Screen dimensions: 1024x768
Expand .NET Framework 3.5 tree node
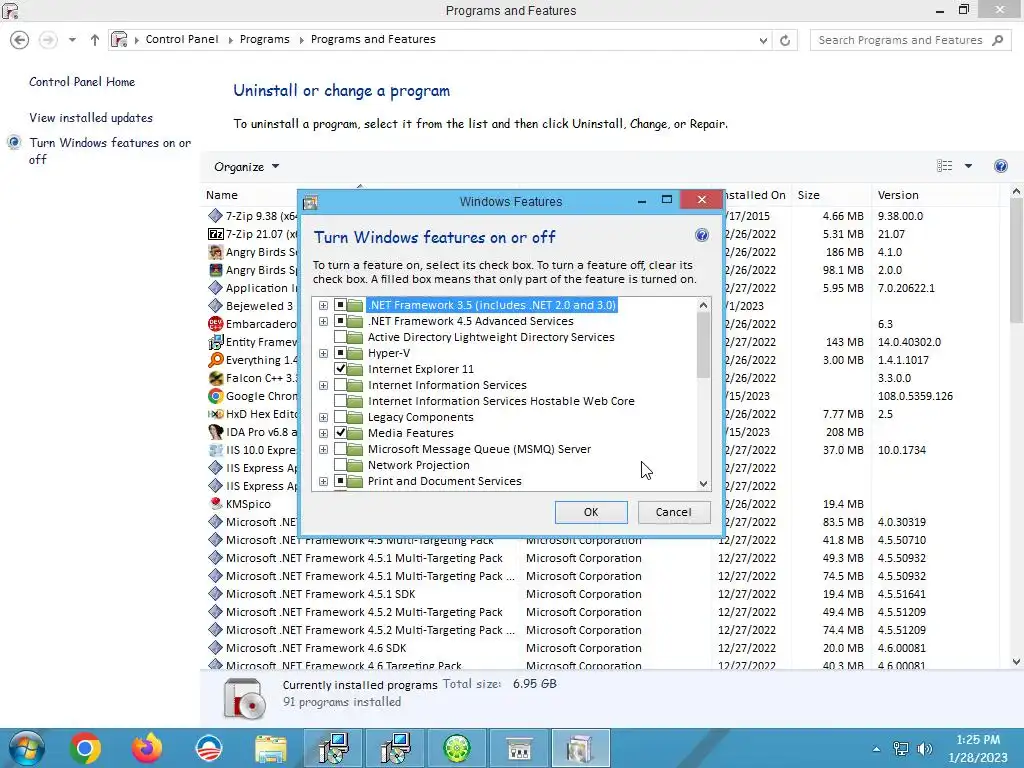click(x=323, y=305)
